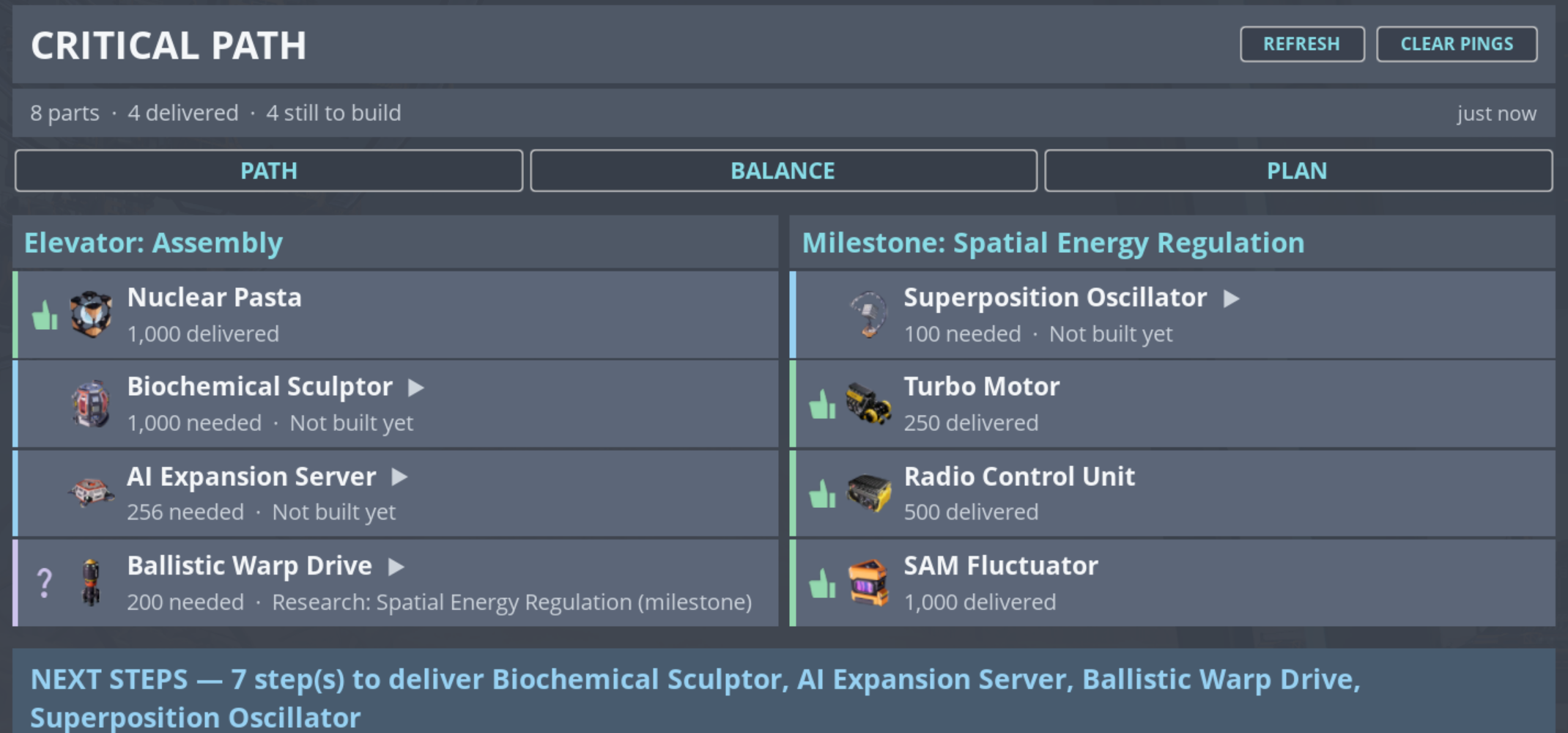The width and height of the screenshot is (1568, 733).
Task: Click the Ballistic Warp Drive item icon
Action: pos(91,583)
